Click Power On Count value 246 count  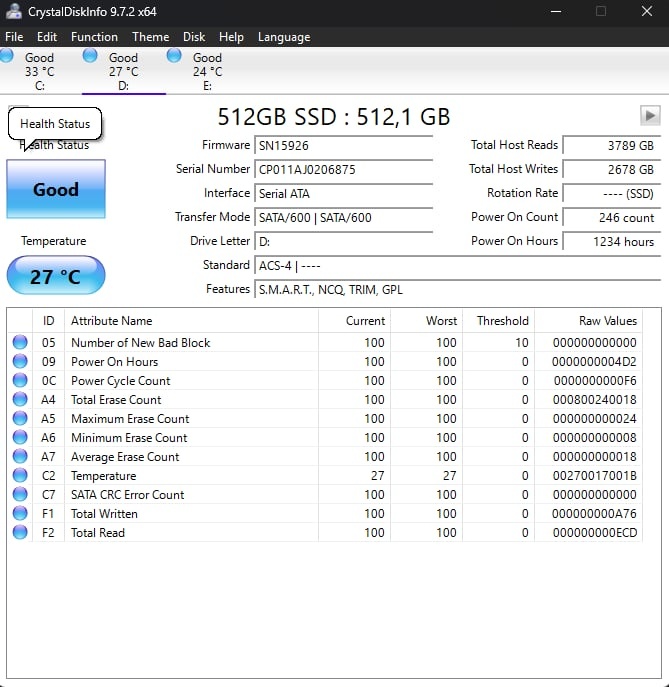coord(612,218)
